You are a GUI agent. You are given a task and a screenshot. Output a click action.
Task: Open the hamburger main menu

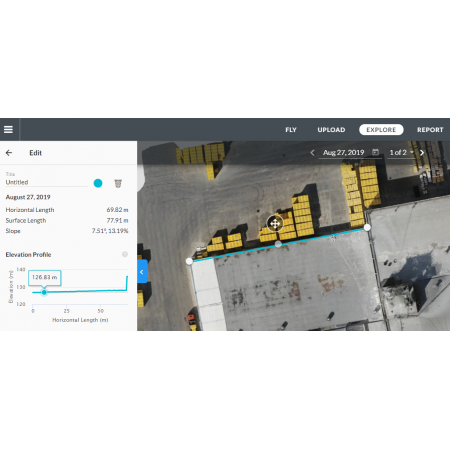8,129
